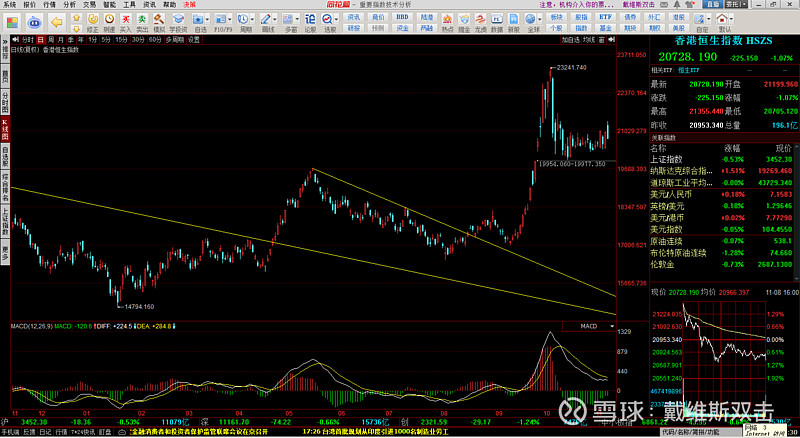Screen dimensions: 800x438
Task: Expand the 选股 dropdown arrow
Action: 336,19
